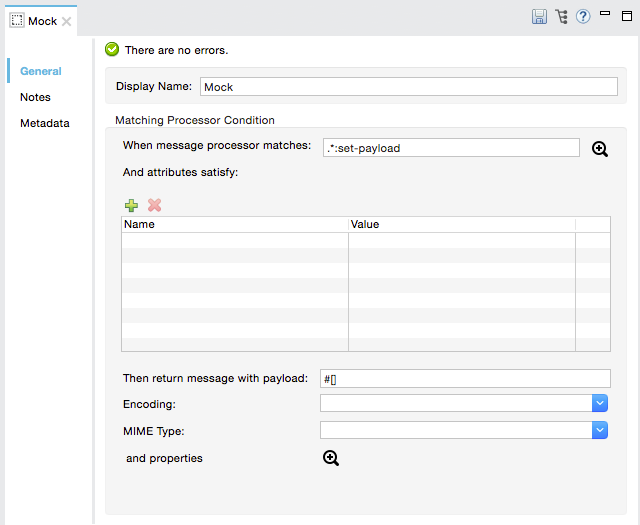Close the Mock editor tab
The width and height of the screenshot is (640, 525).
coord(67,21)
